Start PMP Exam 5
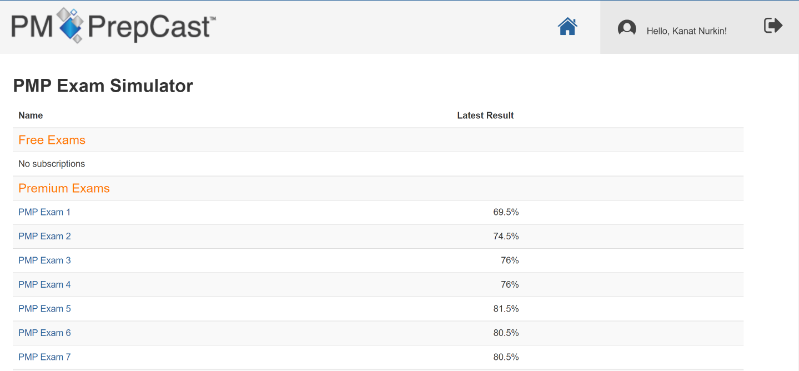Viewport: 799px width, 371px height. click(44, 309)
